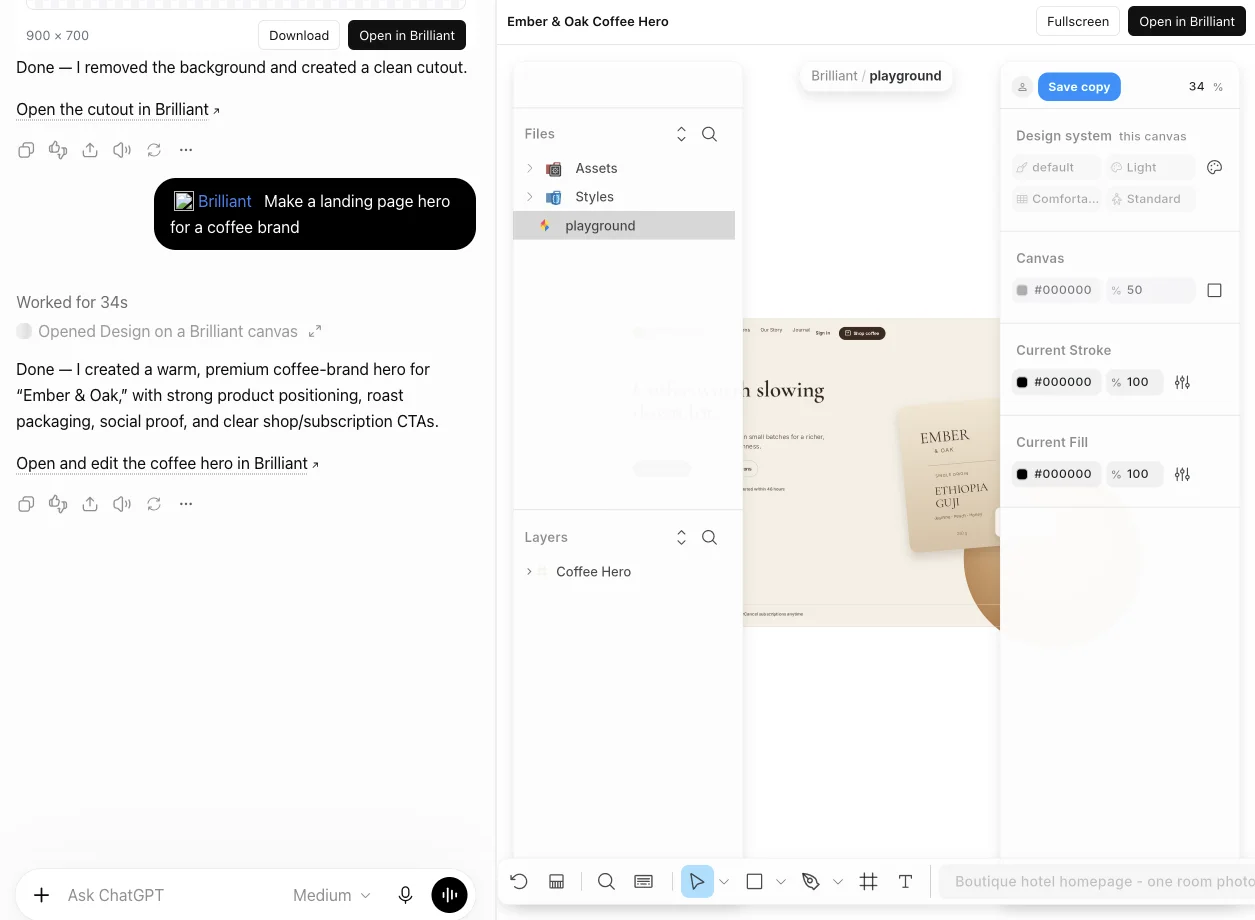Collapse or expand the Layers section
This screenshot has width=1255, height=920.
point(681,538)
